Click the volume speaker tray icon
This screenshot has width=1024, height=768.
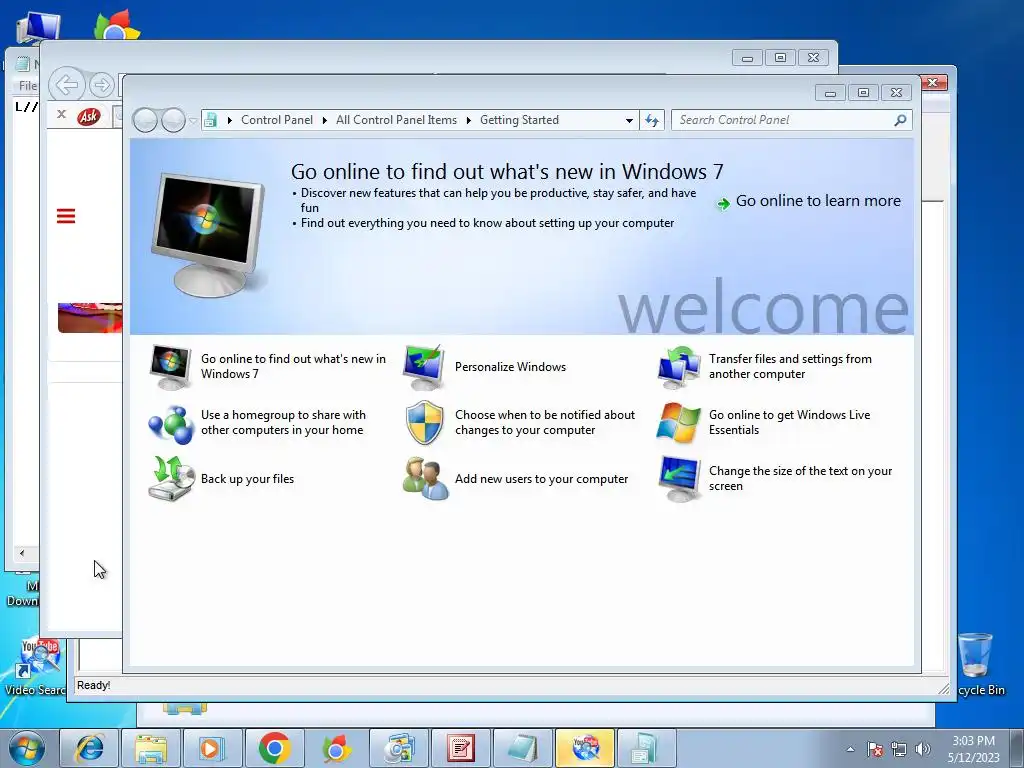coord(923,748)
